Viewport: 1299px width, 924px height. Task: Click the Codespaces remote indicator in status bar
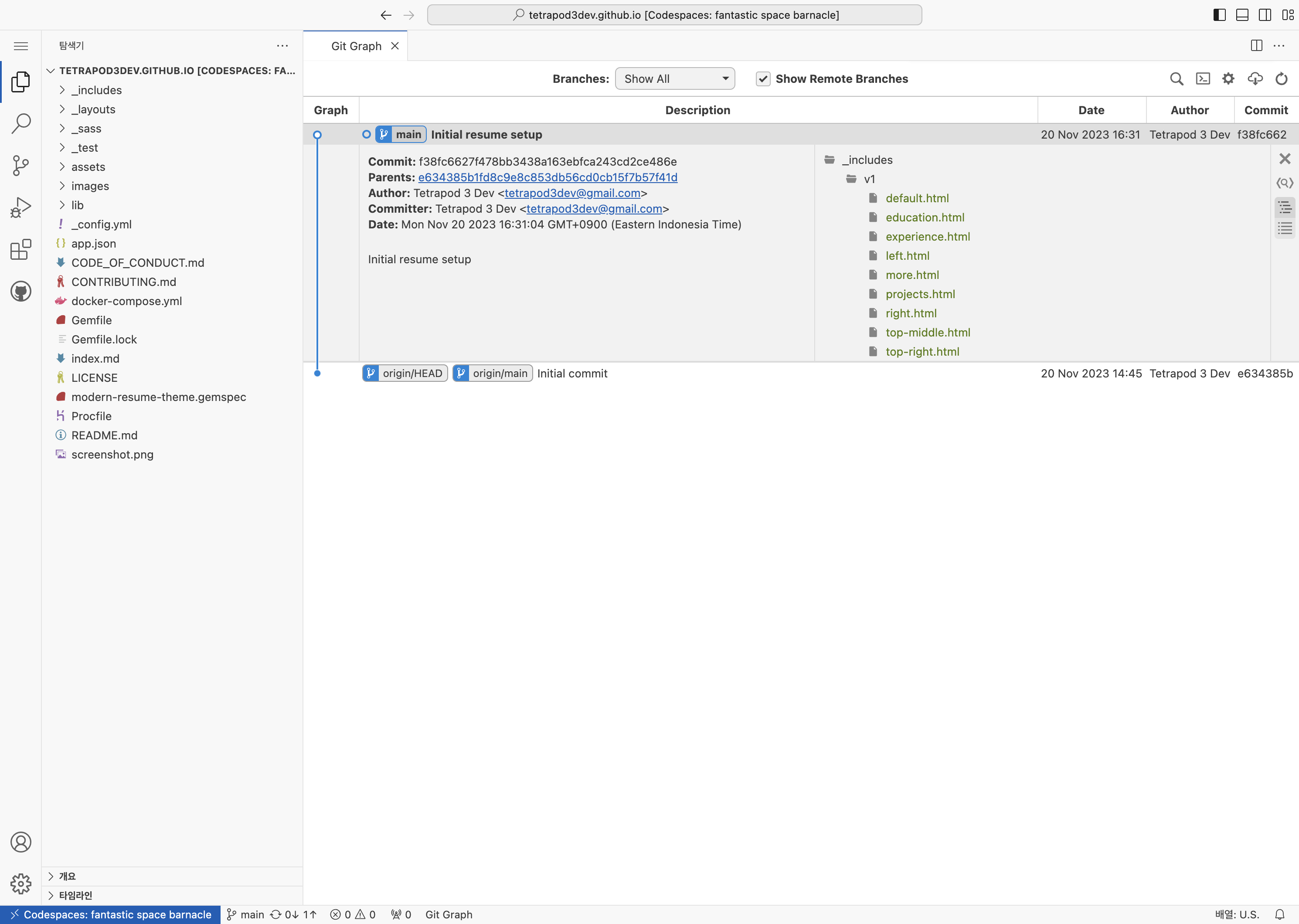coord(110,915)
